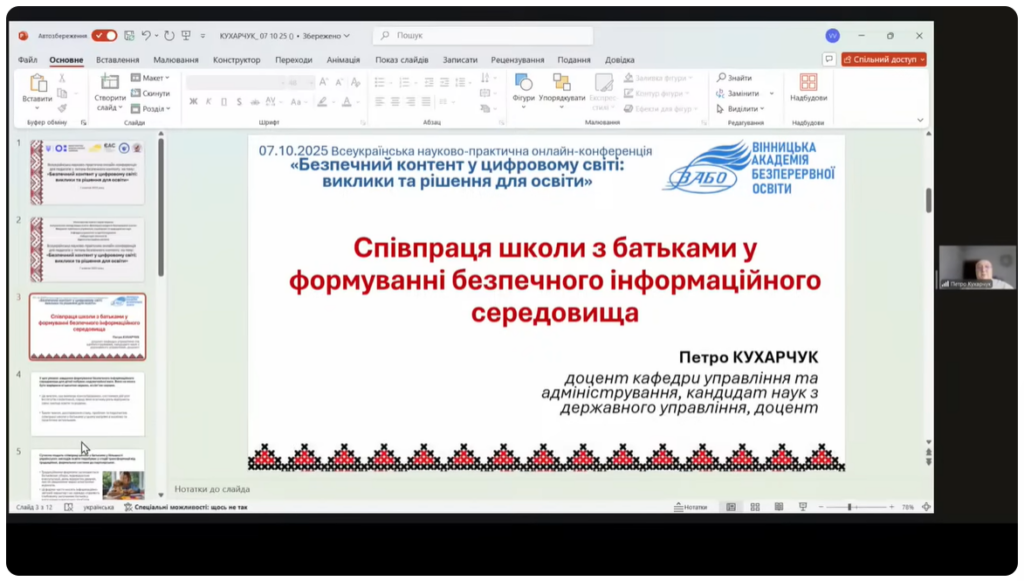Adjust the zoom slider in status bar
The image size is (1024, 581).
tap(849, 507)
